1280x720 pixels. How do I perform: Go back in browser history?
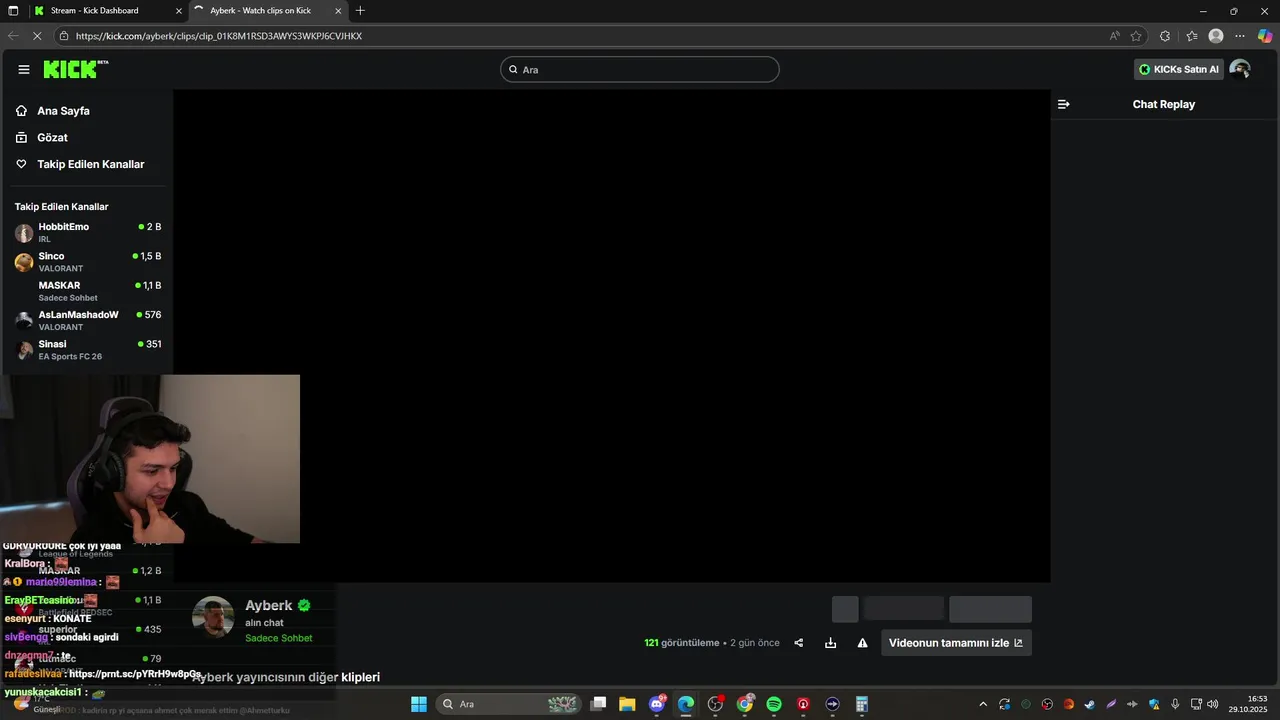click(13, 36)
